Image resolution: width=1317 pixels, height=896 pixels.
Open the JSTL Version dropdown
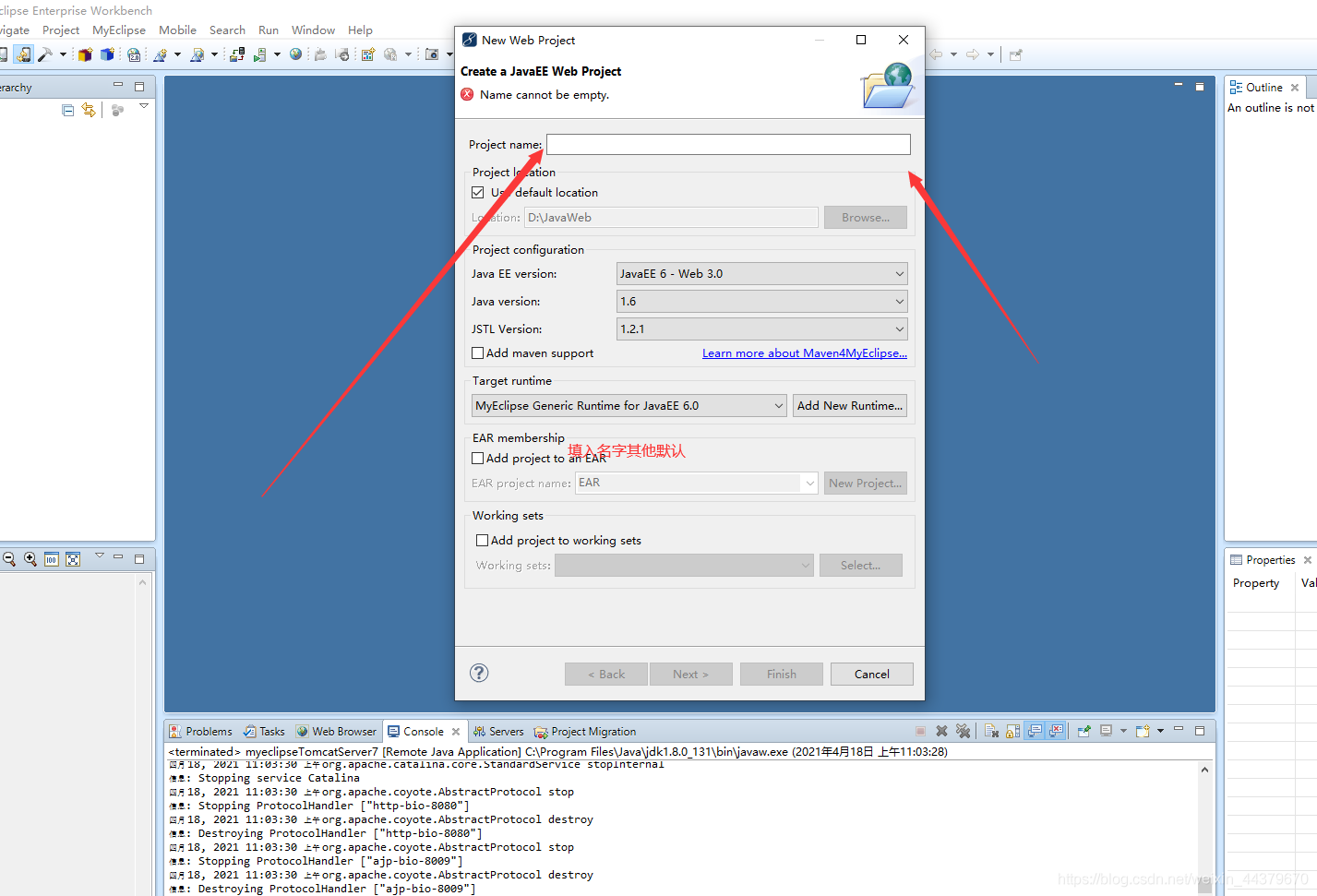761,329
